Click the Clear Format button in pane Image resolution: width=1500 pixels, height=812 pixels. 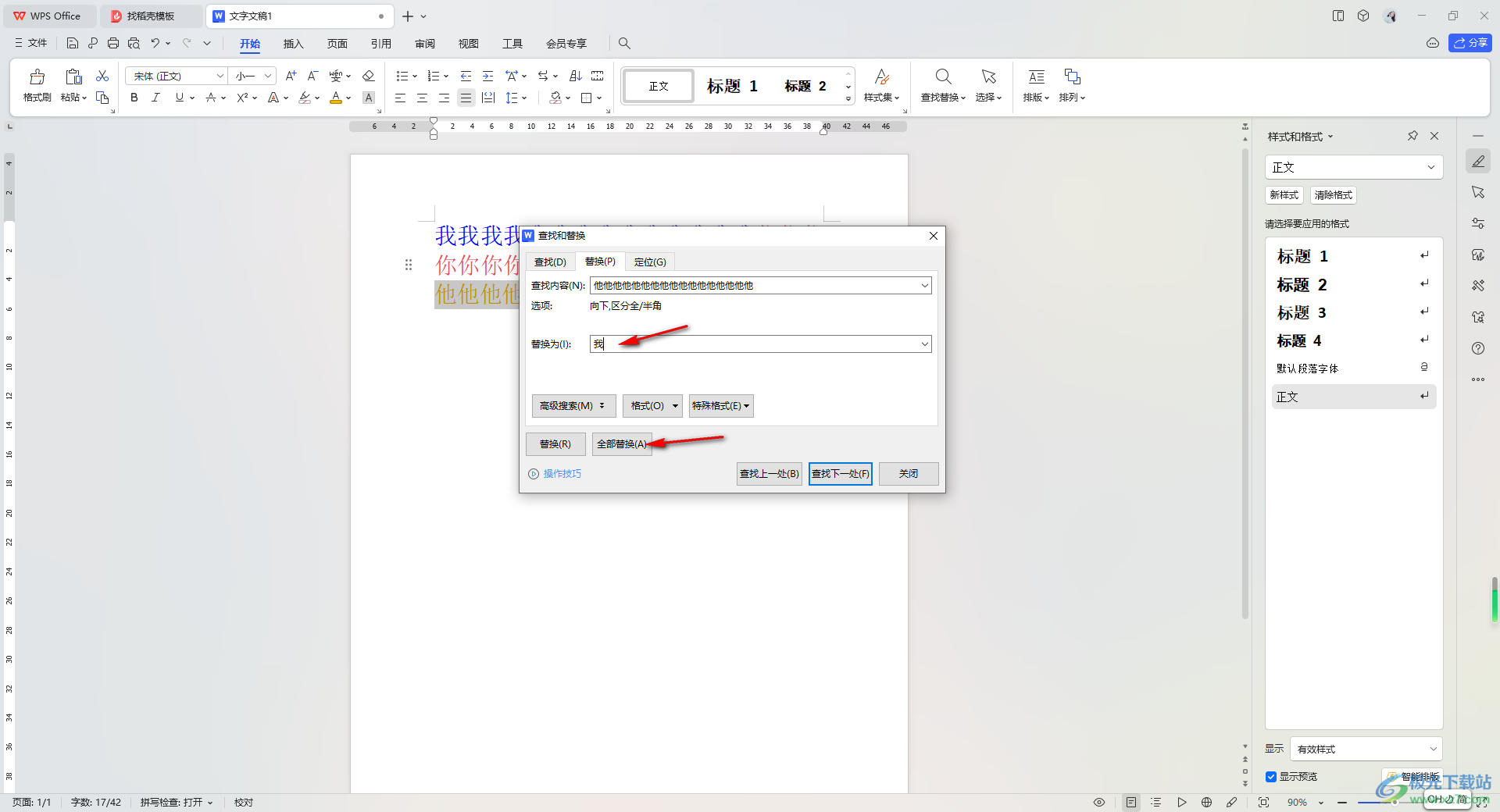(1333, 195)
